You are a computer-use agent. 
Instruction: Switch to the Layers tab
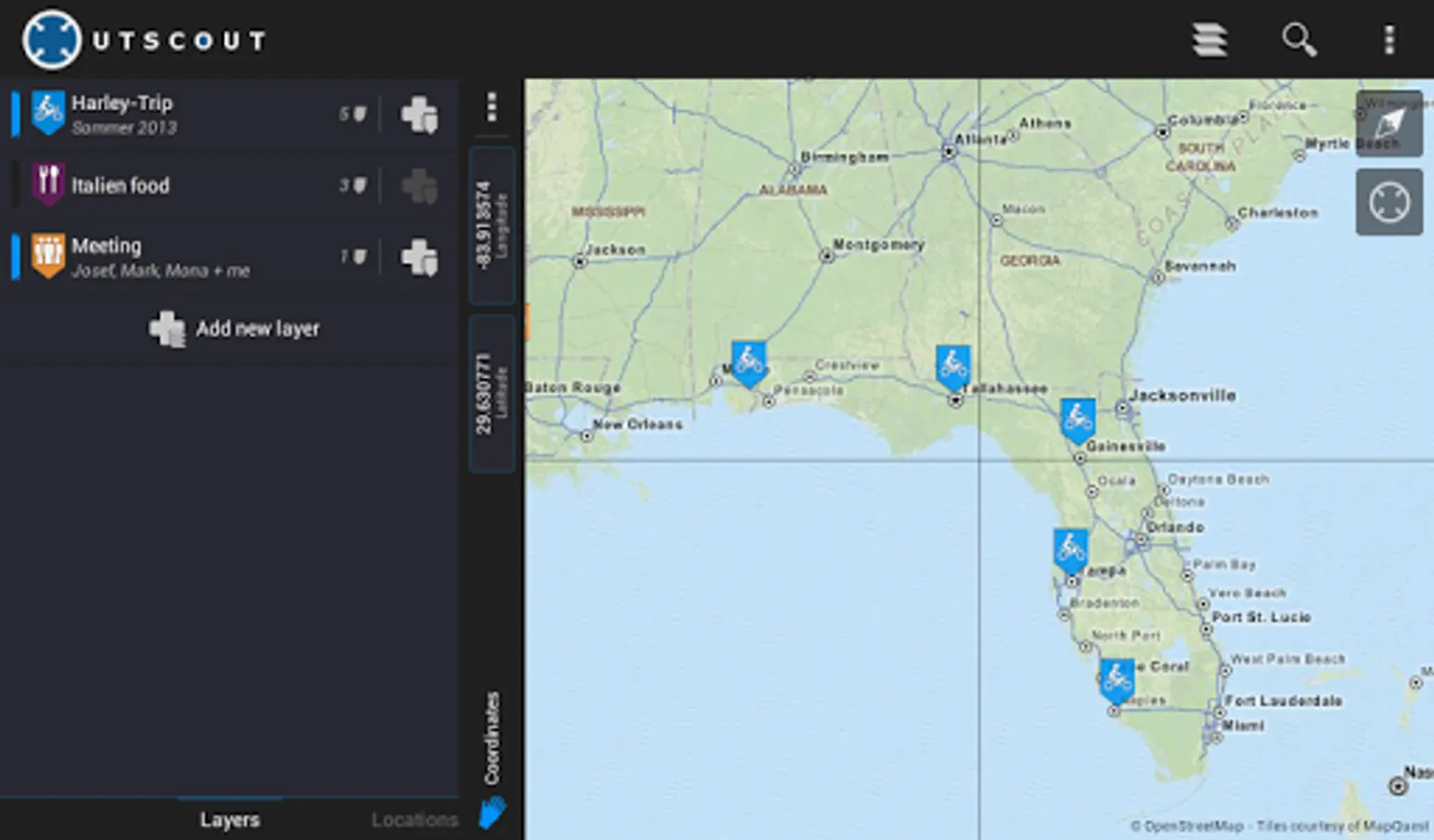[x=230, y=819]
